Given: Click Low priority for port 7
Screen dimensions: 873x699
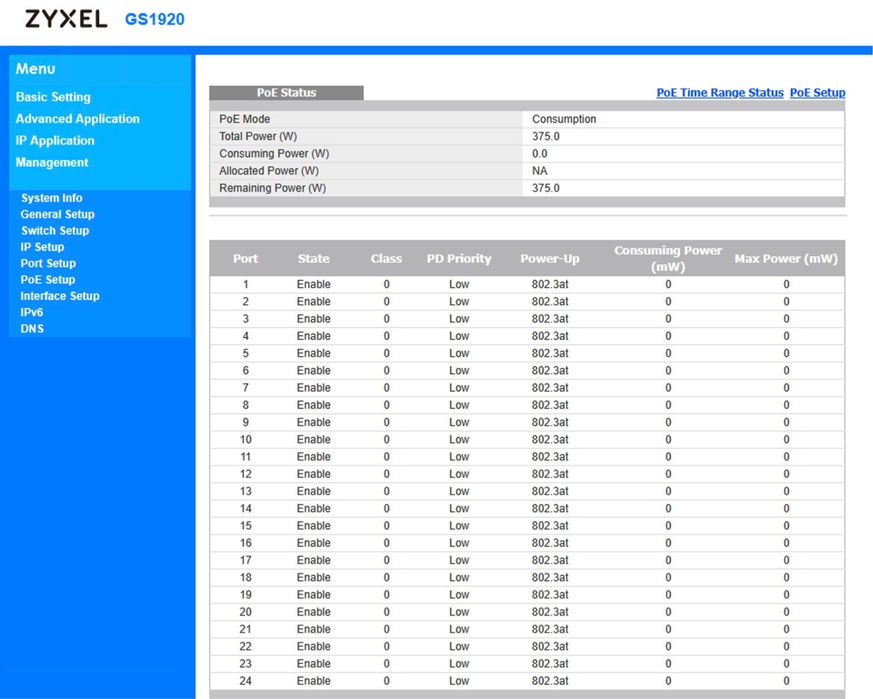Looking at the screenshot, I should pyautogui.click(x=459, y=388).
